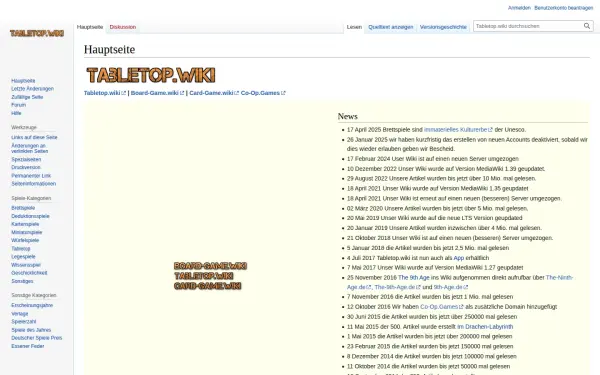600x375 pixels.
Task: Open the Miniaturspiele category
Action: tap(27, 233)
